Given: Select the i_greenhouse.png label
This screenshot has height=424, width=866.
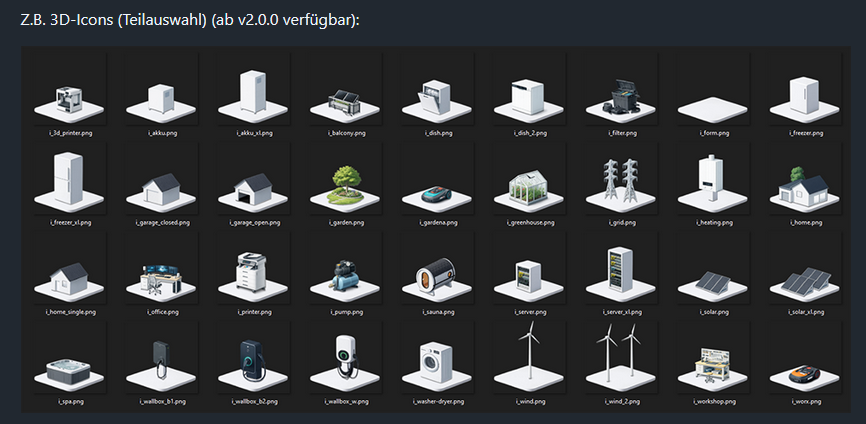Looking at the screenshot, I should click(531, 223).
